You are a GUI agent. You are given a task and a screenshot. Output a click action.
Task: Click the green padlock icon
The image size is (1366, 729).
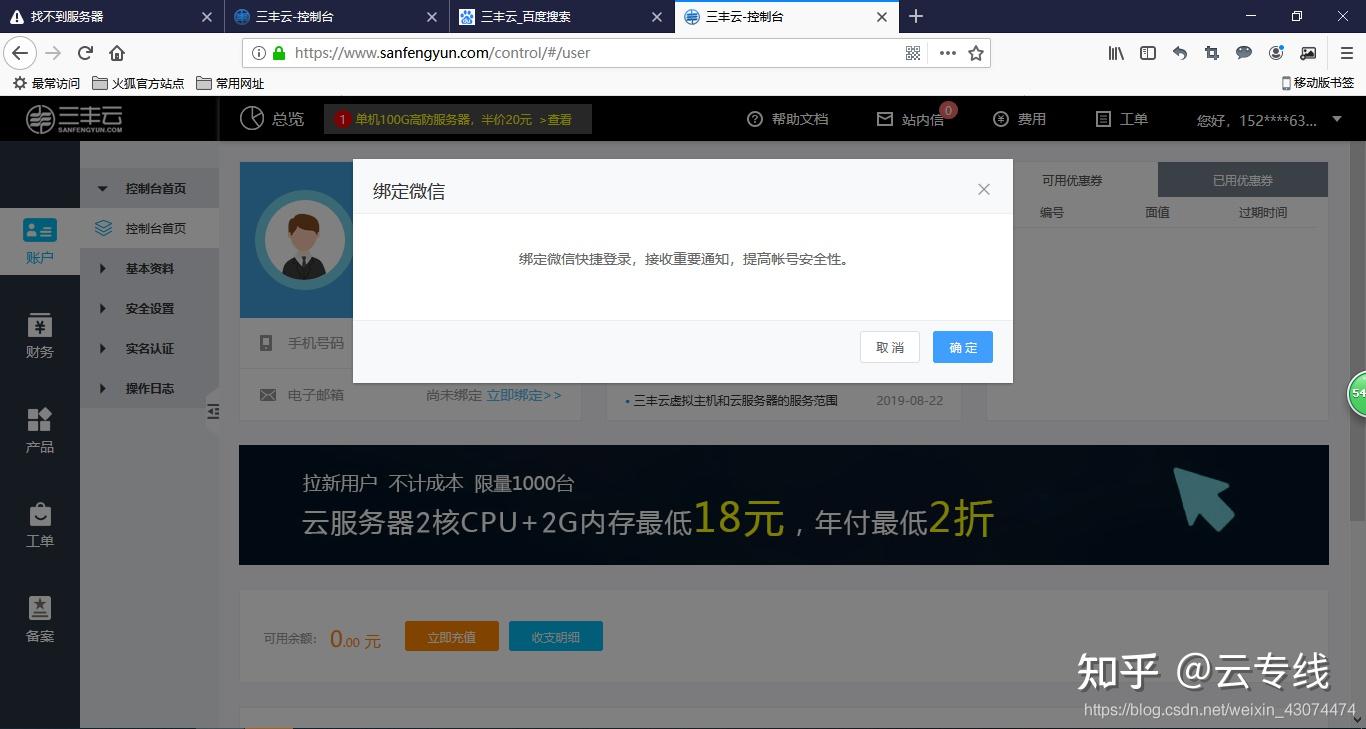(x=279, y=53)
